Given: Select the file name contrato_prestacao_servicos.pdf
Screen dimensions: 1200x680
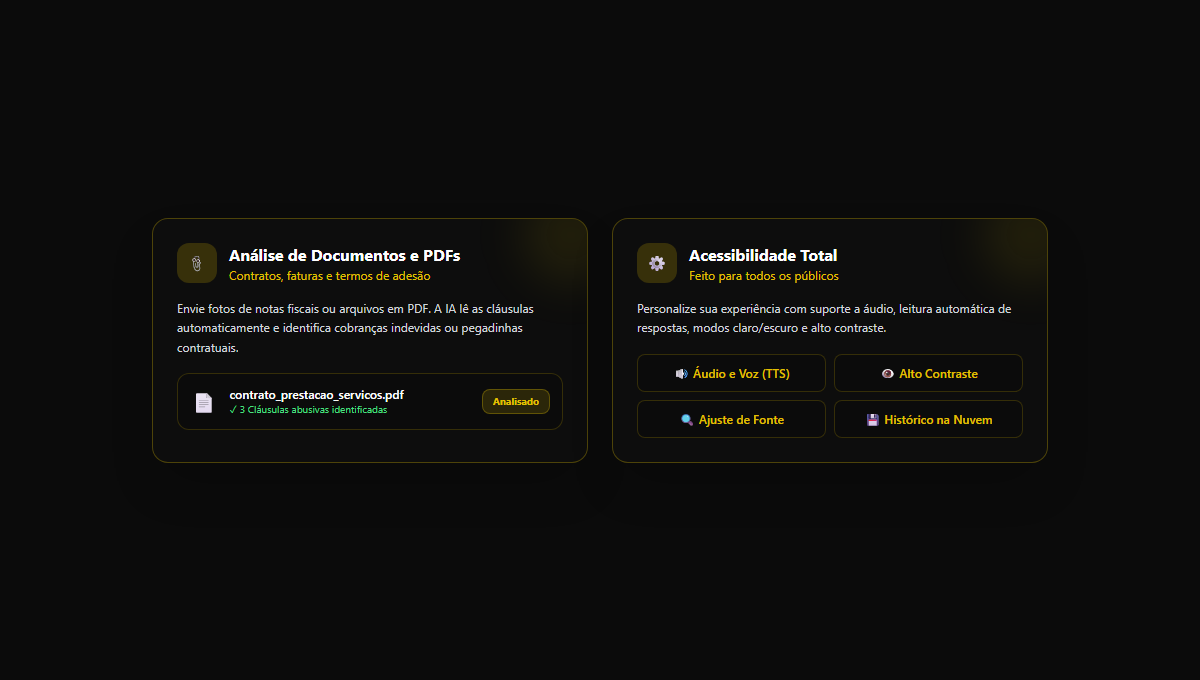Looking at the screenshot, I should click(317, 395).
